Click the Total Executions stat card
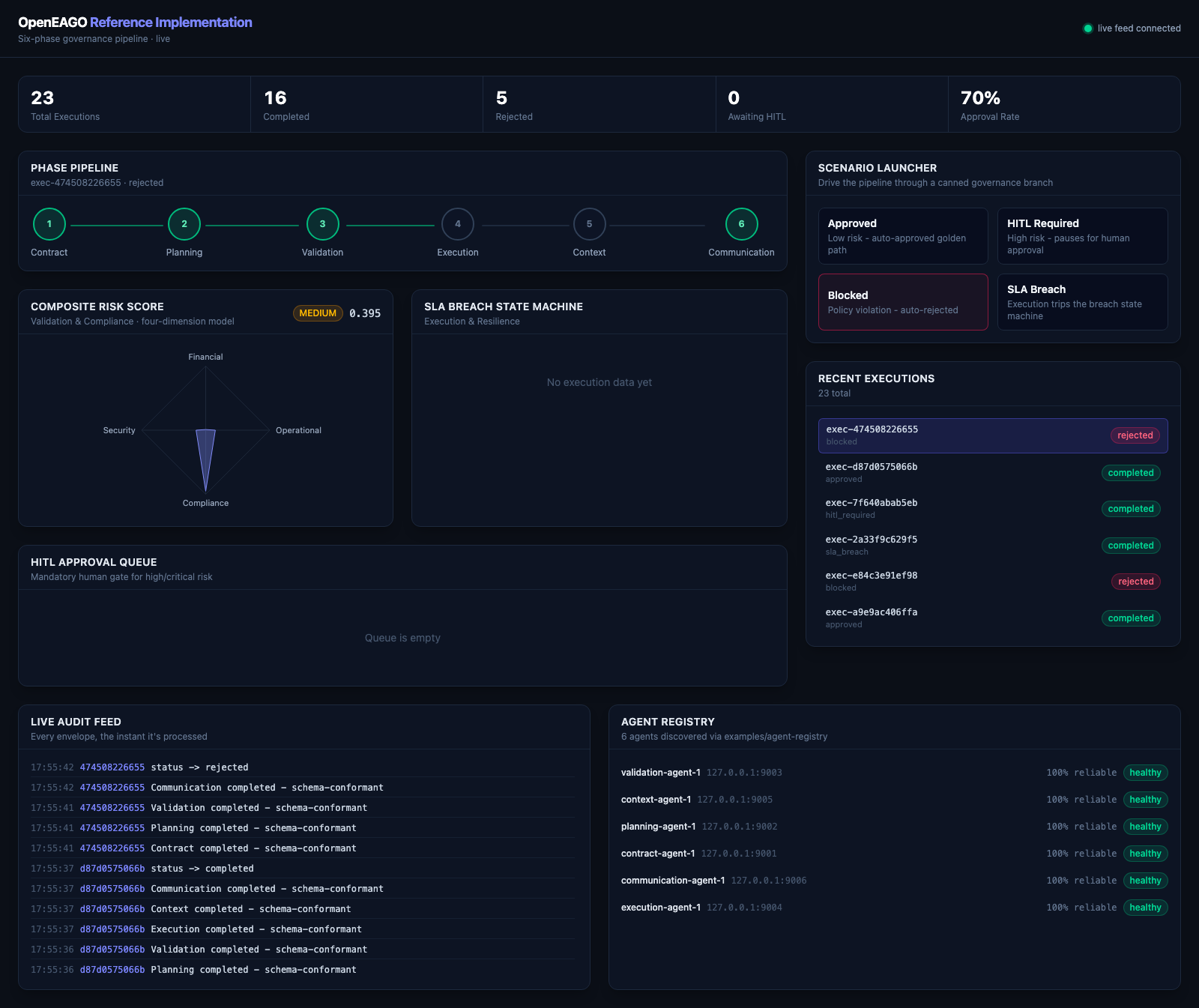This screenshot has width=1199, height=1008. 135,104
